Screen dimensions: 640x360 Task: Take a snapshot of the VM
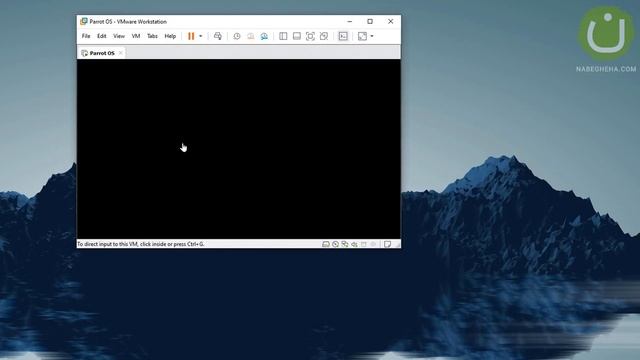[237, 36]
